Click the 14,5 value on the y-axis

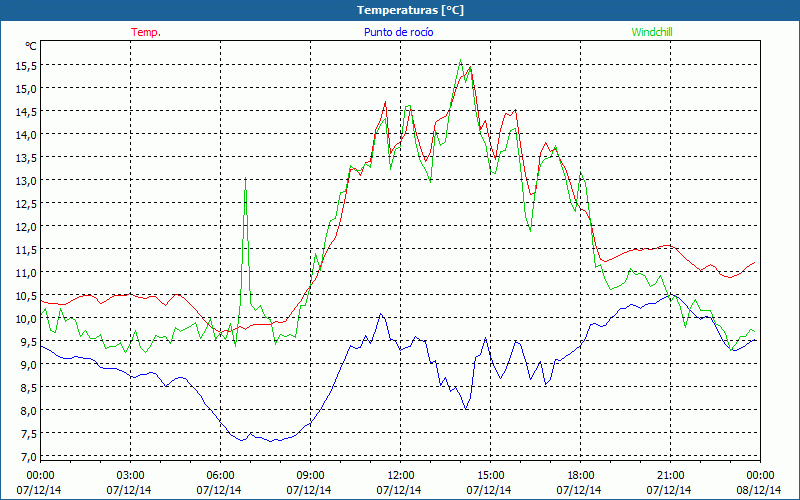click(x=26, y=111)
